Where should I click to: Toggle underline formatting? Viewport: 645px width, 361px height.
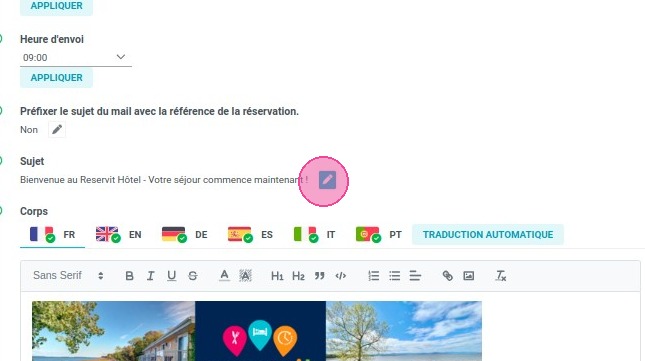pos(172,275)
